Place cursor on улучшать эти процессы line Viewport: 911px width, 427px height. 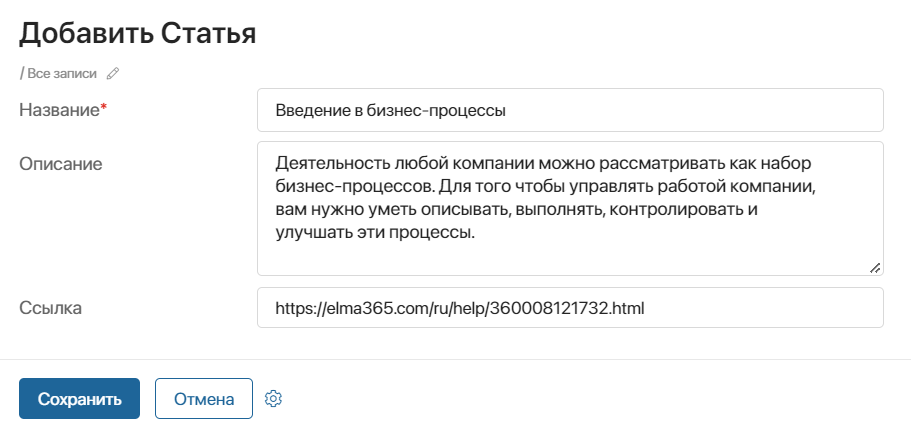[x=376, y=234]
